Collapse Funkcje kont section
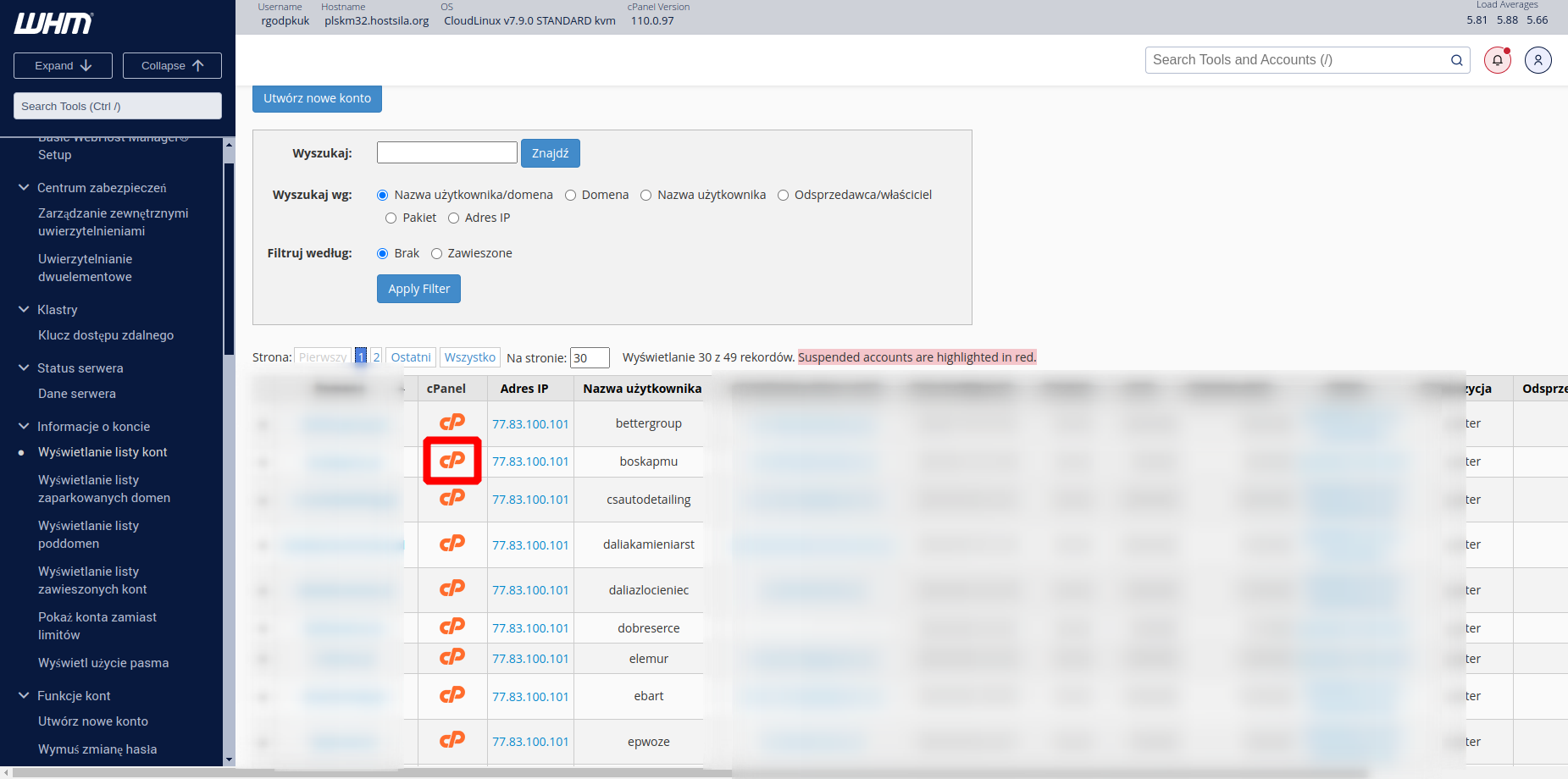1568x779 pixels. pyautogui.click(x=24, y=695)
